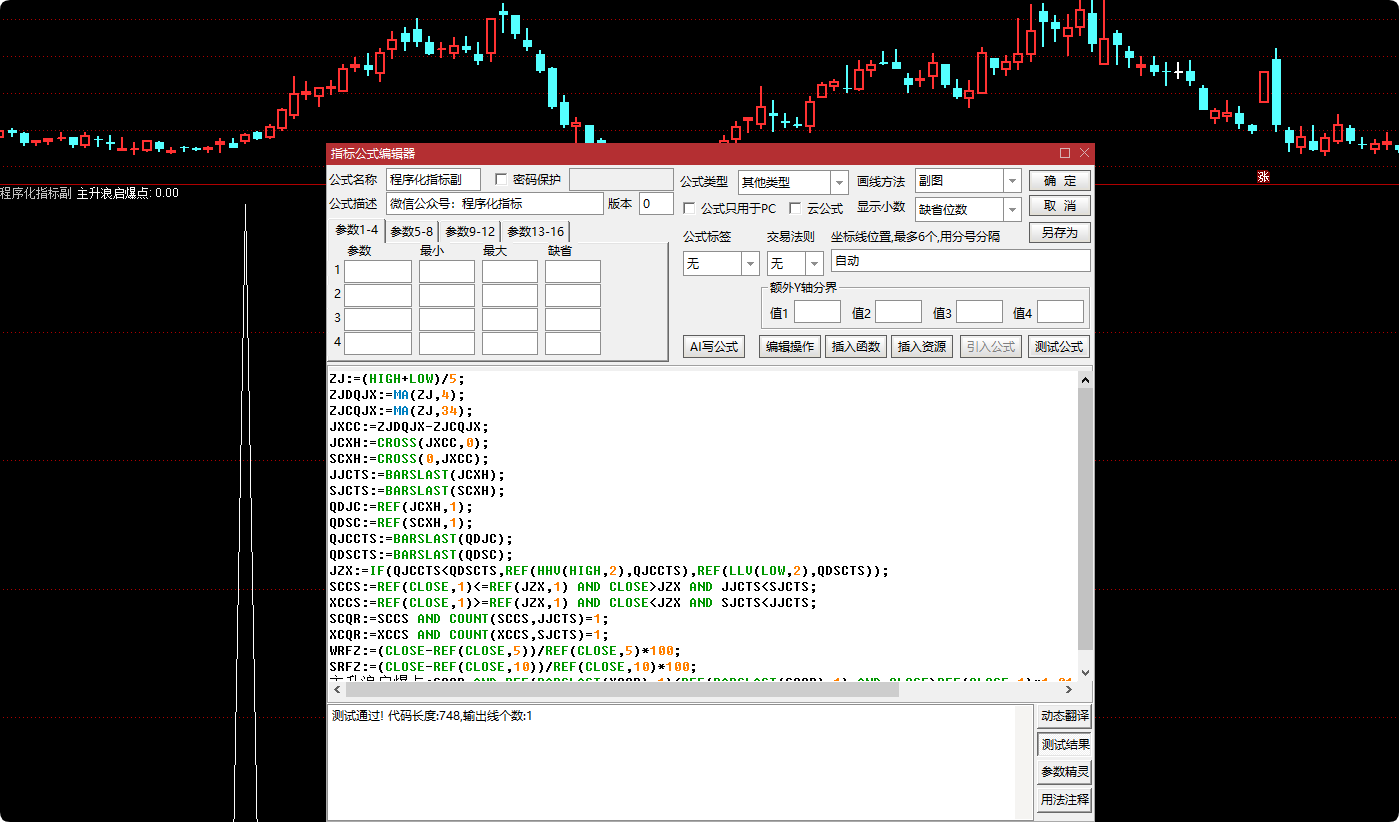Close the 指标公式编辑器 dialog
The image size is (1399, 822).
tap(1083, 153)
